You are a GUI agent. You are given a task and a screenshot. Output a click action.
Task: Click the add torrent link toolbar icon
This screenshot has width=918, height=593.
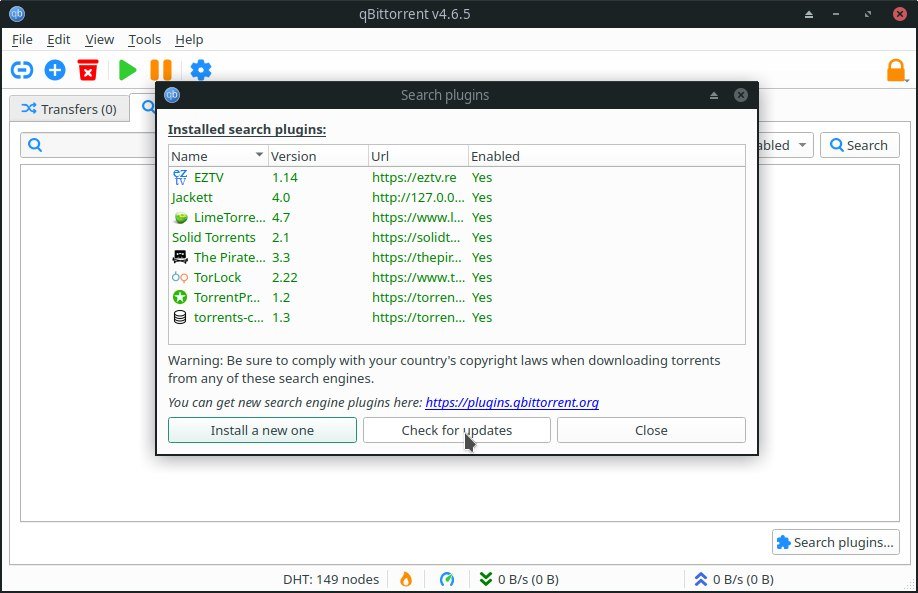[22, 70]
